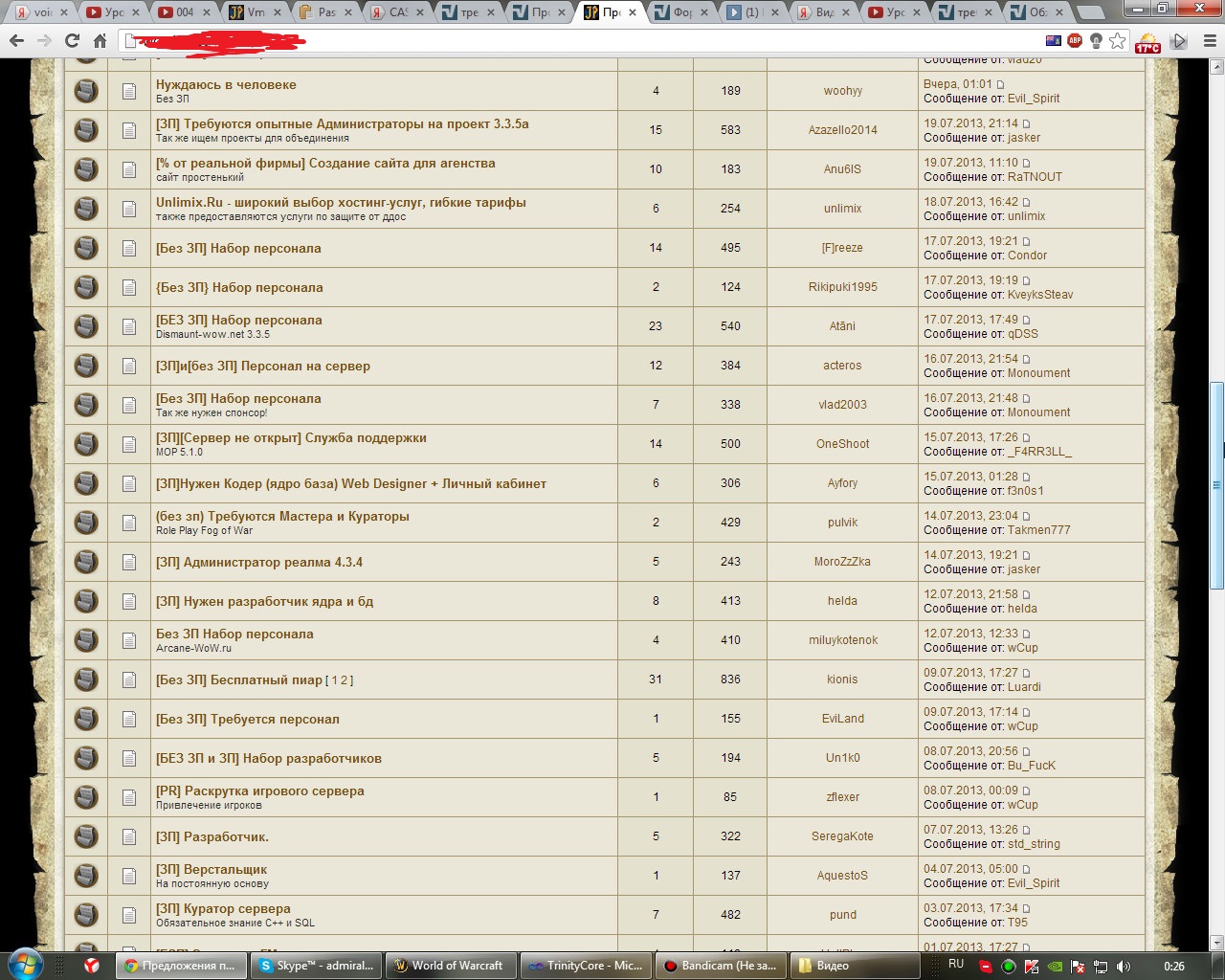This screenshot has height=980, width=1225.
Task: Click the reply count 31 for 'Бесплатный пиар'
Action: (656, 679)
